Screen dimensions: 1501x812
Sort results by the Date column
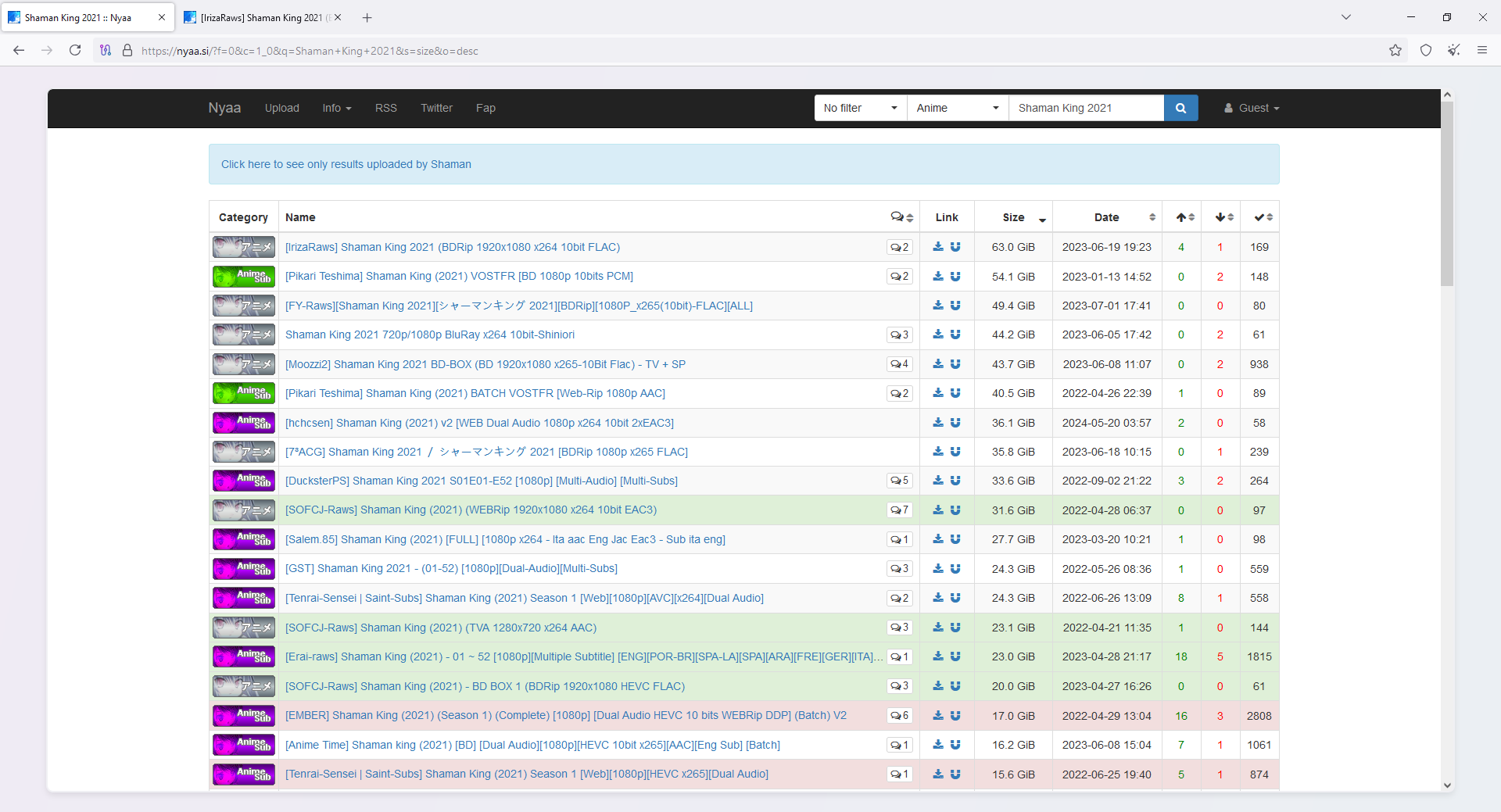coord(1107,217)
